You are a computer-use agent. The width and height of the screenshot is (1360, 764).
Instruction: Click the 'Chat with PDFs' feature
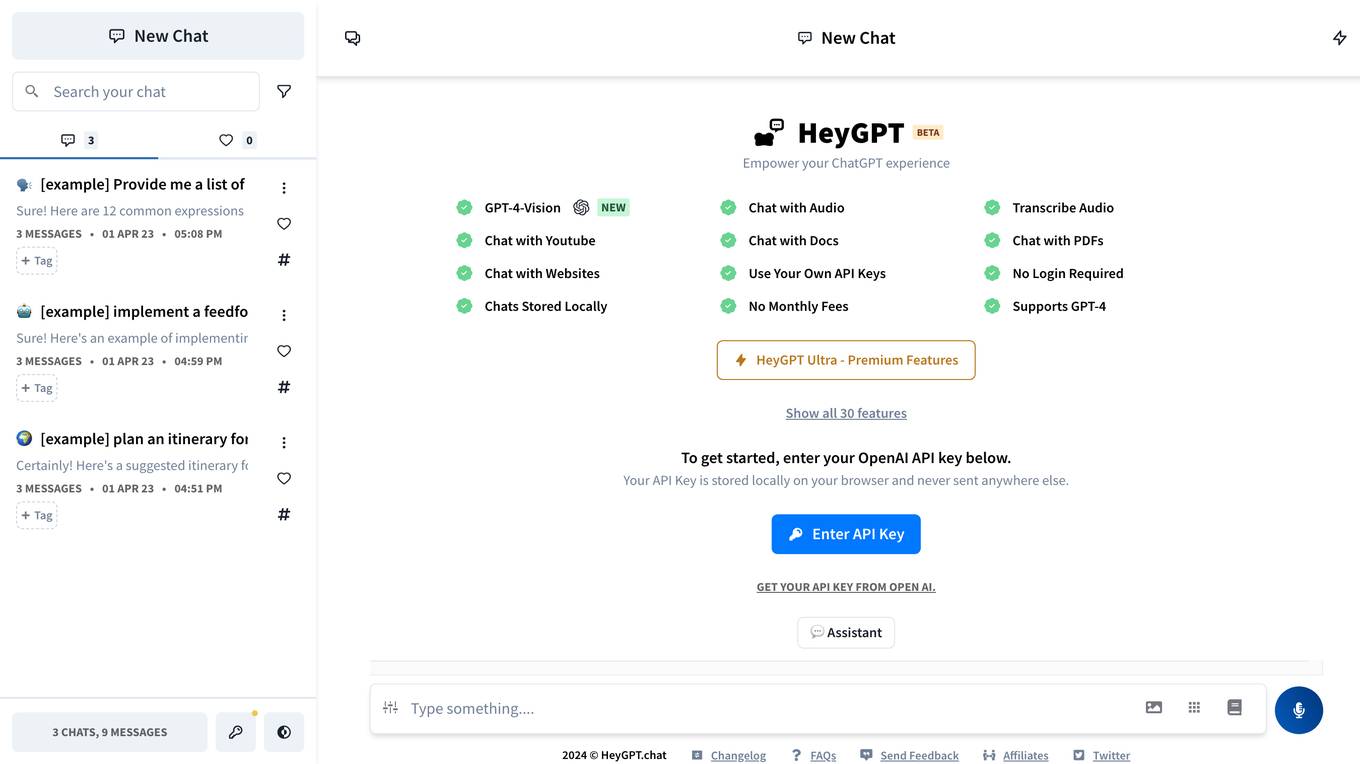pos(1058,241)
